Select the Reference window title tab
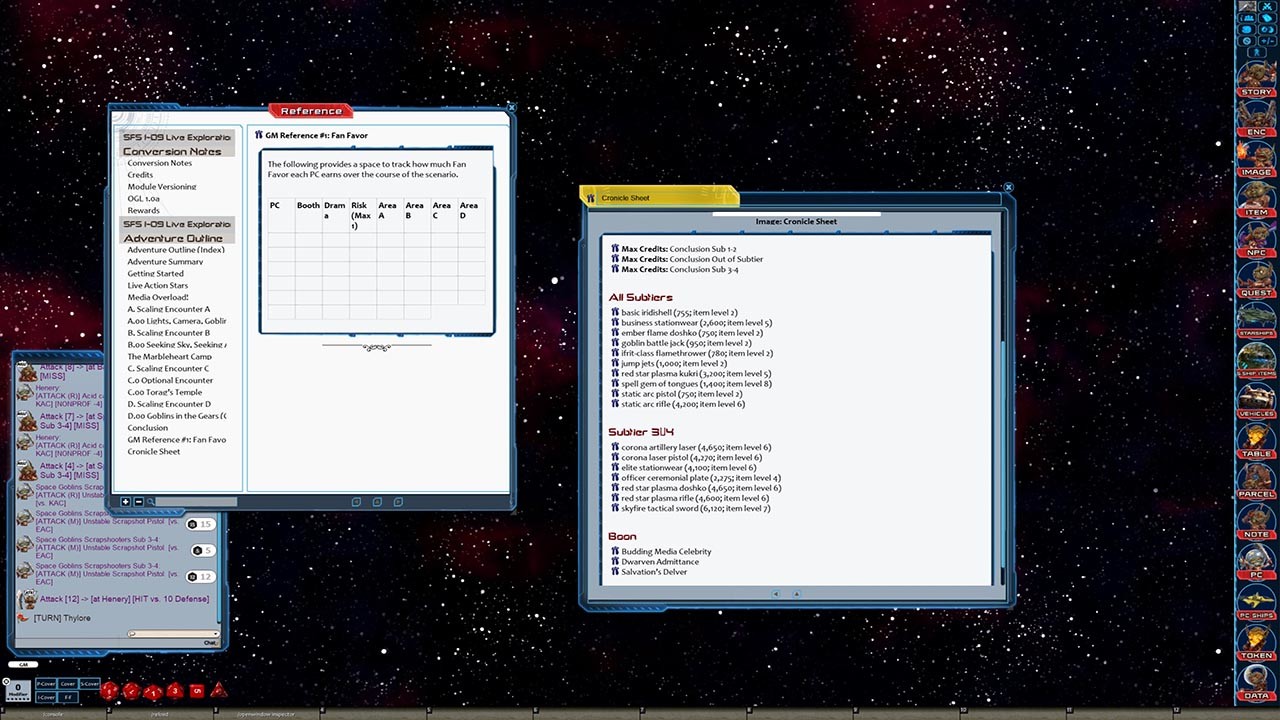 [310, 110]
